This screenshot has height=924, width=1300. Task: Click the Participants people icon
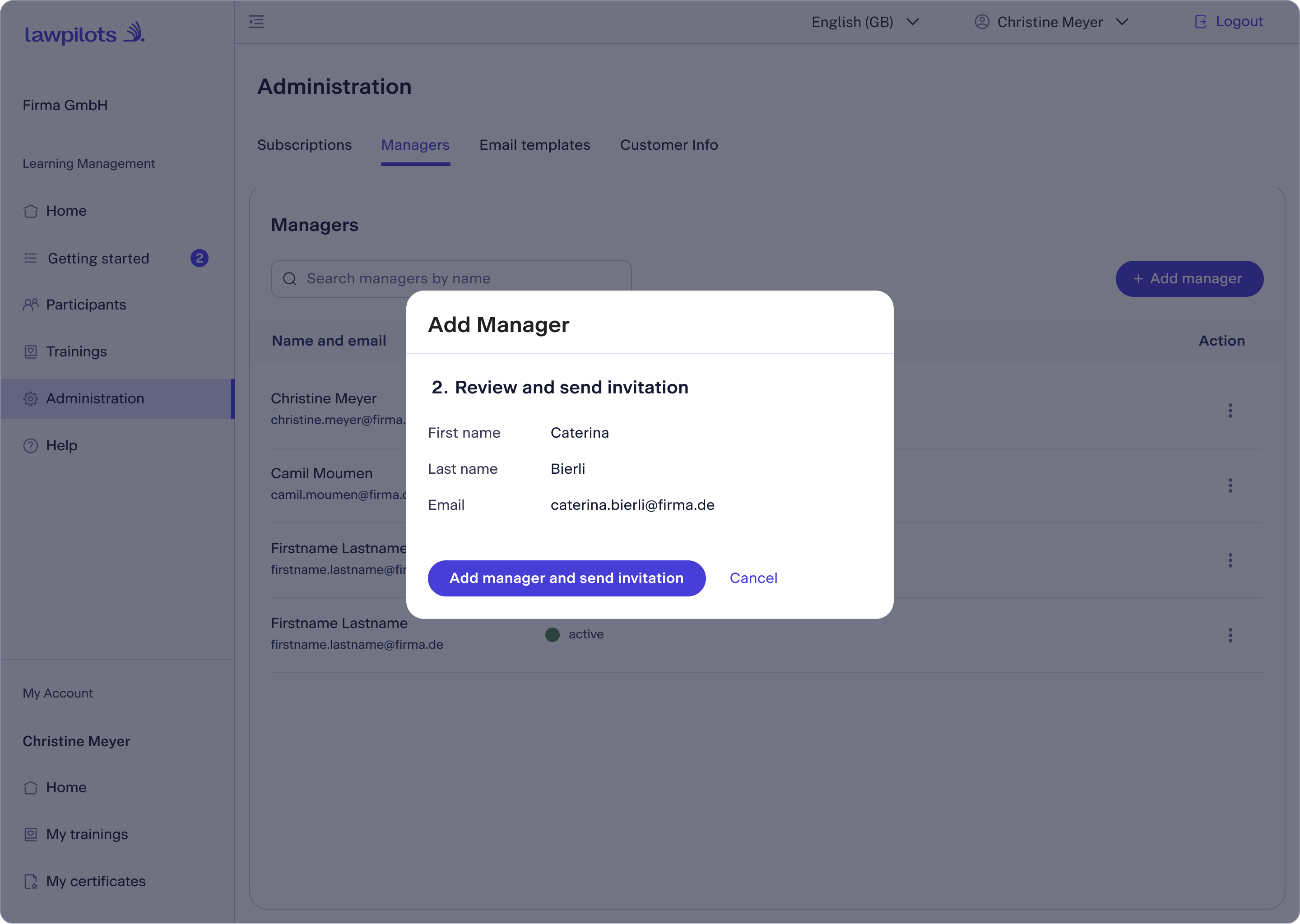(31, 305)
